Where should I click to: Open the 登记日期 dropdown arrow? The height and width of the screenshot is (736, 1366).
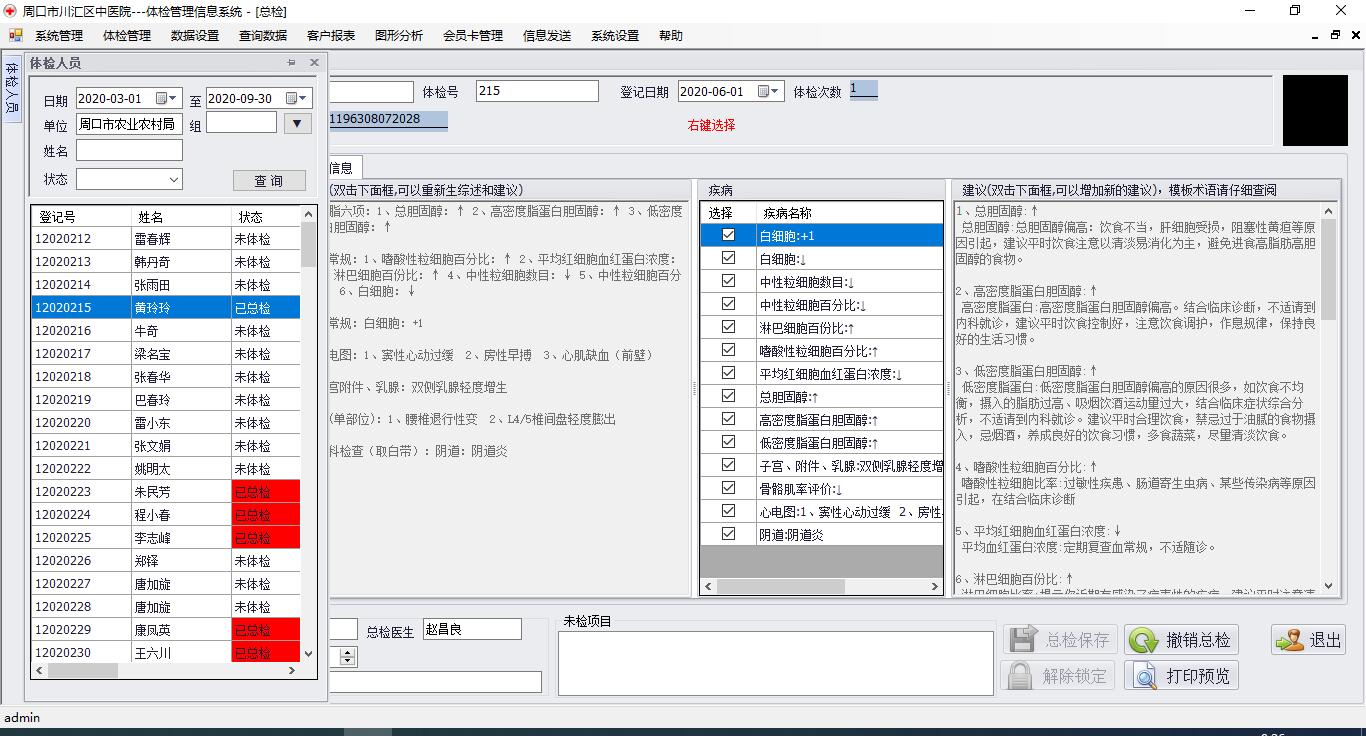[x=776, y=91]
